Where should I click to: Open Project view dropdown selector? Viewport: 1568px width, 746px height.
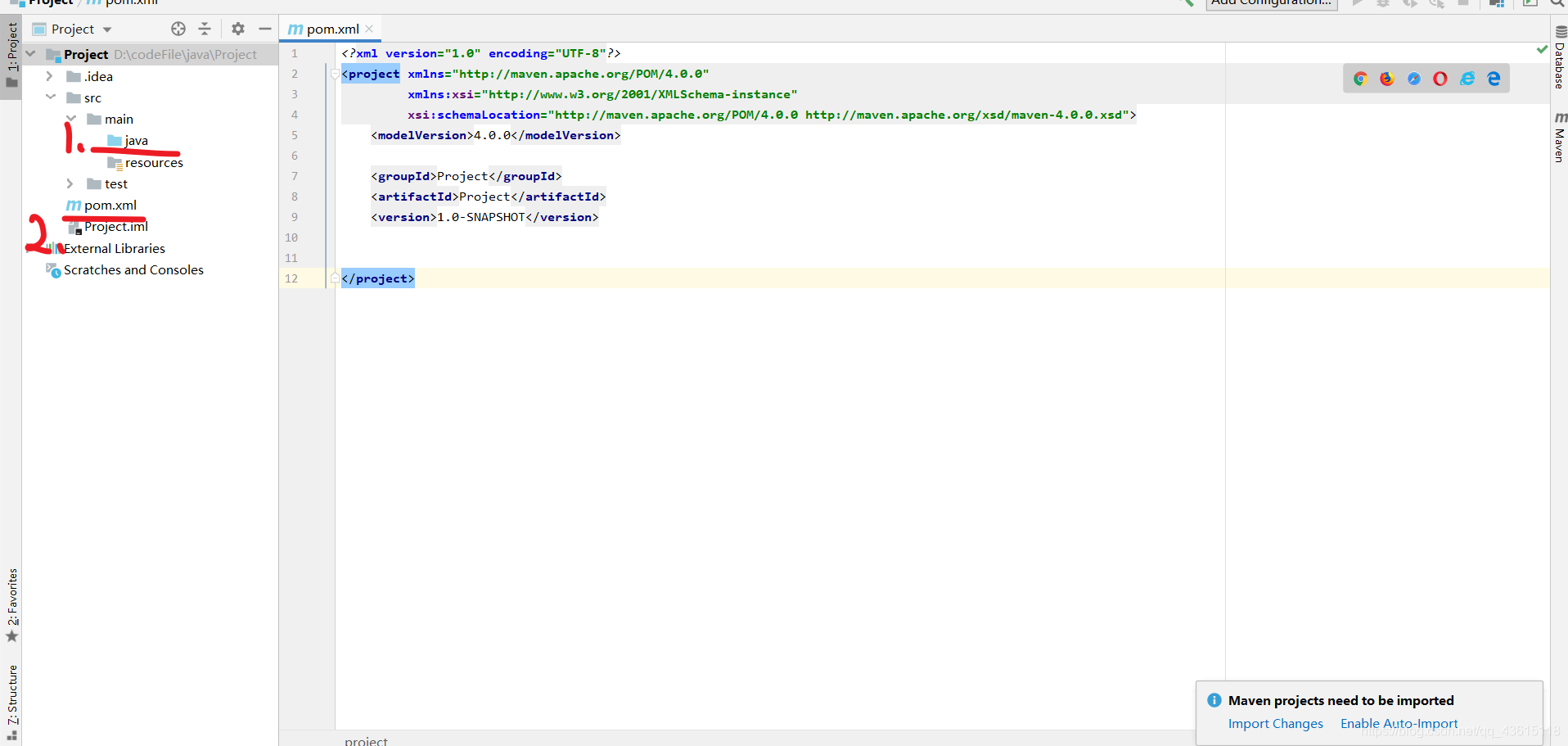72,29
